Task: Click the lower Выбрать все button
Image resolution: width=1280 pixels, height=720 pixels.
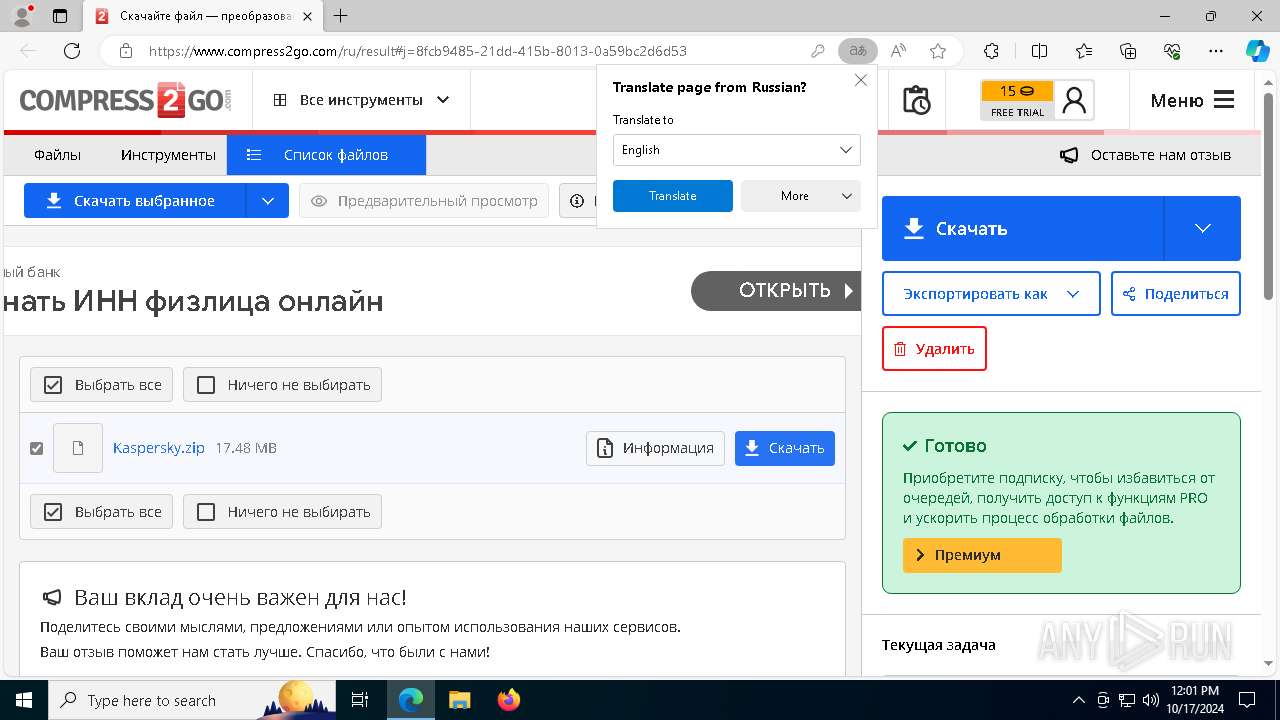Action: pos(102,511)
